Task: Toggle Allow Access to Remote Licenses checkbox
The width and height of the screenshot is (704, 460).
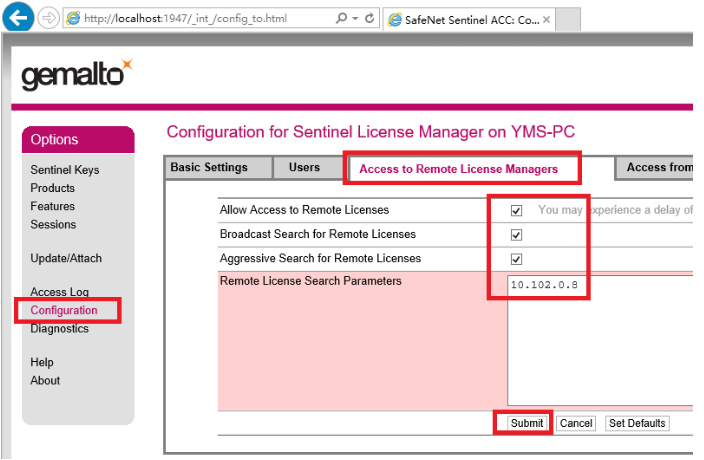Action: pos(516,210)
